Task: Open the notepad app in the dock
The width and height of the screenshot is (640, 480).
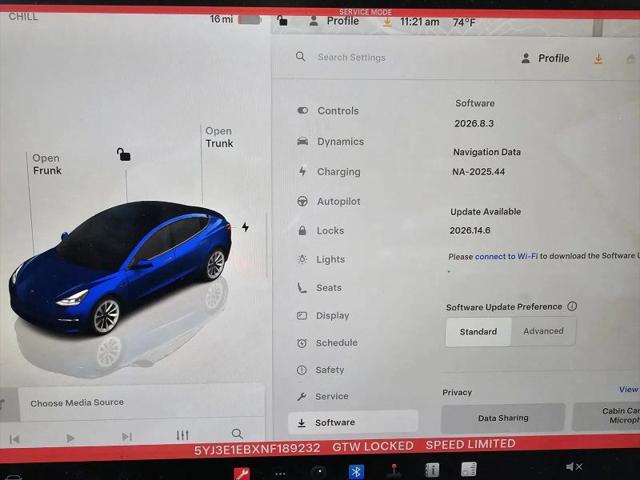Action: click(x=469, y=469)
